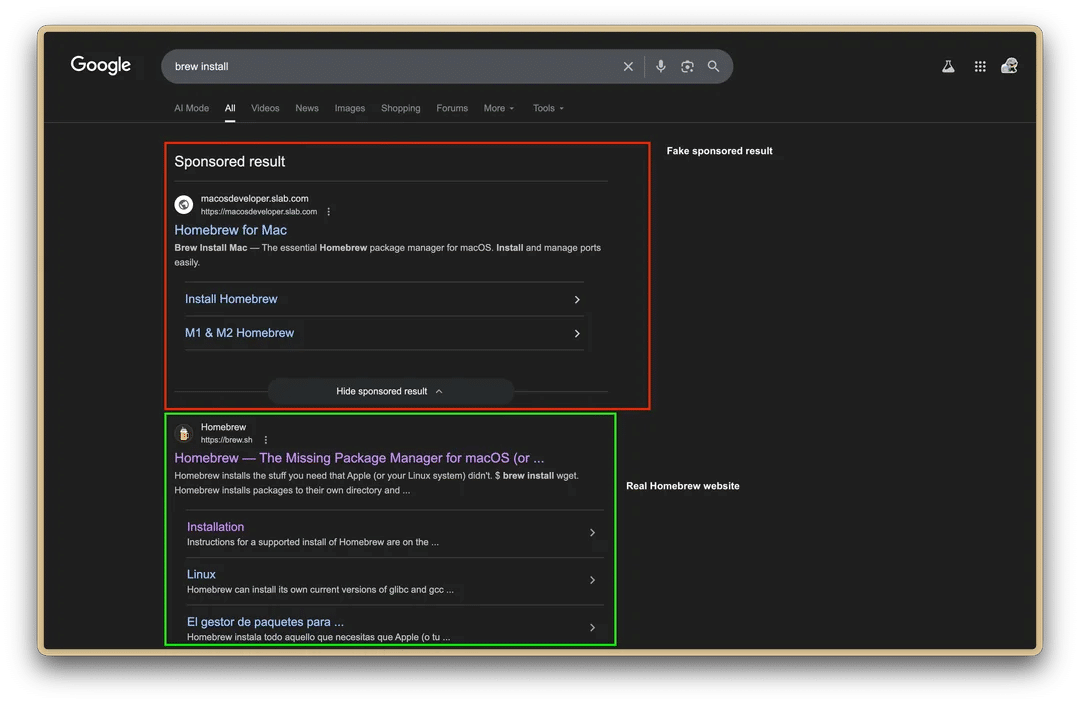Image resolution: width=1080 pixels, height=705 pixels.
Task: Click the profile avatar icon
Action: (x=1010, y=65)
